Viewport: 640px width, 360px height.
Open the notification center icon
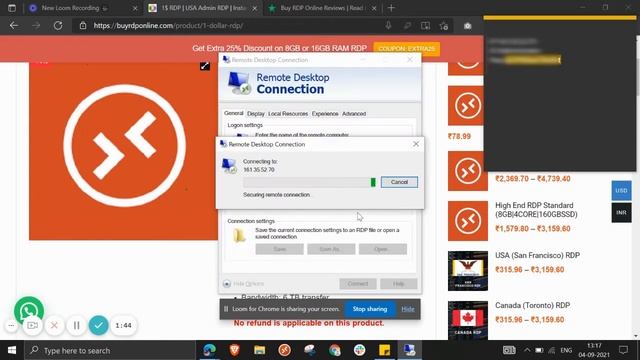[x=623, y=350]
